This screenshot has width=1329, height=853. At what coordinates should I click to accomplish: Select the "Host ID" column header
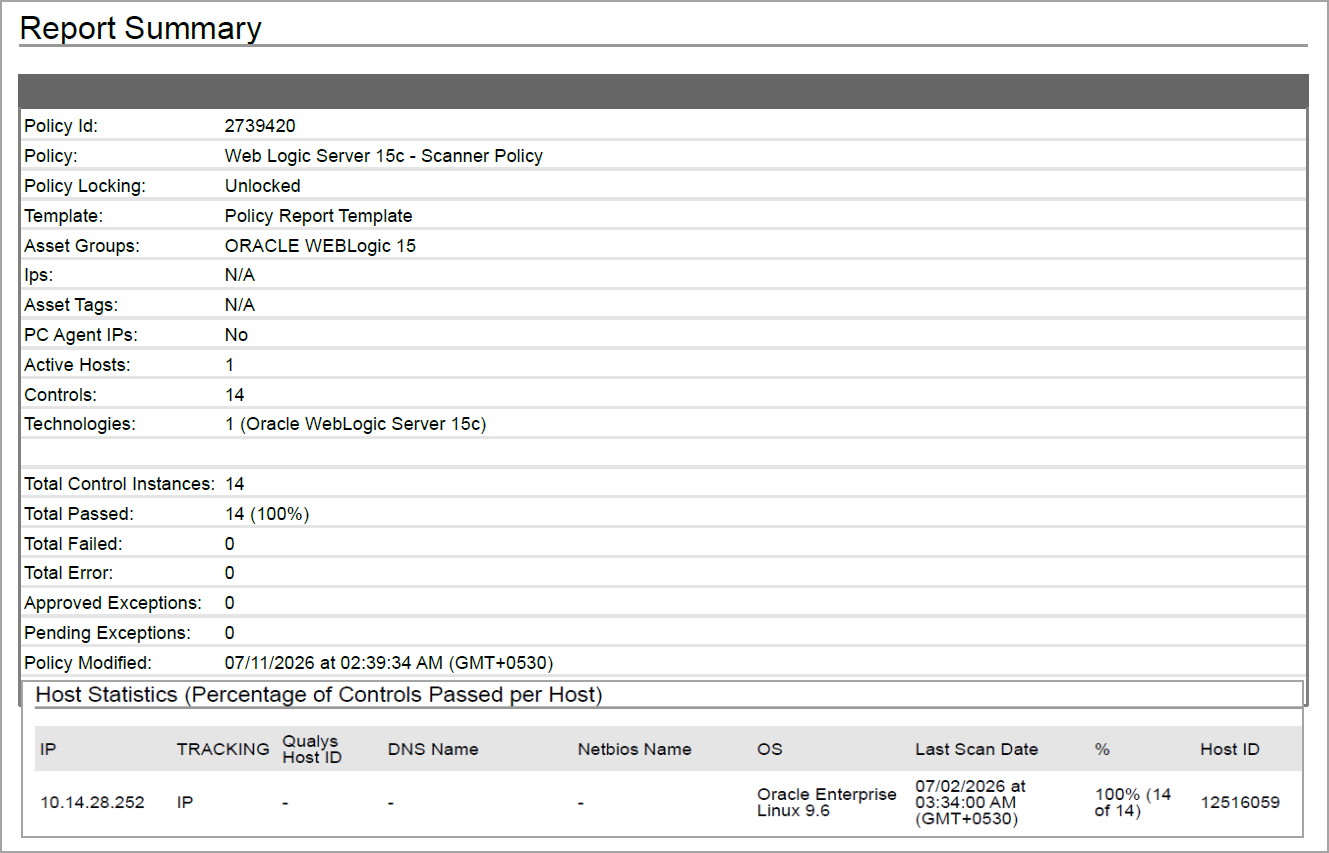1230,749
